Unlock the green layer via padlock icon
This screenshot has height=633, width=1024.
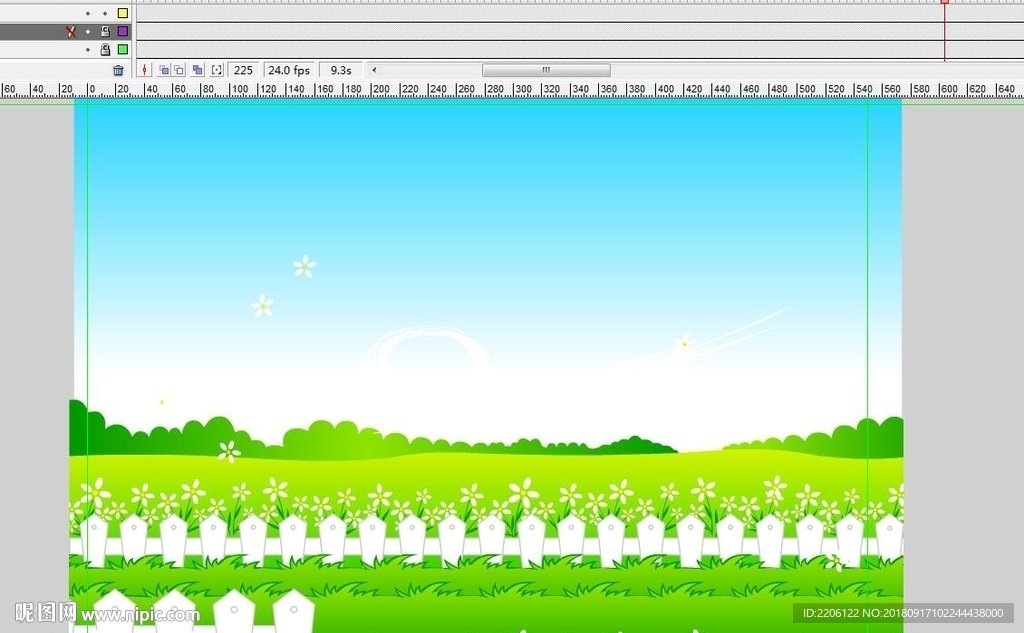[x=105, y=49]
